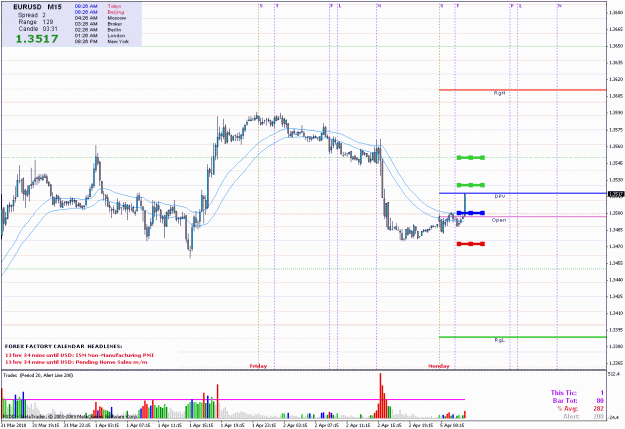Image resolution: width=625 pixels, height=429 pixels.
Task: Click FOREX FACTORY CALENDAR HEADLINES heading
Action: [x=64, y=346]
